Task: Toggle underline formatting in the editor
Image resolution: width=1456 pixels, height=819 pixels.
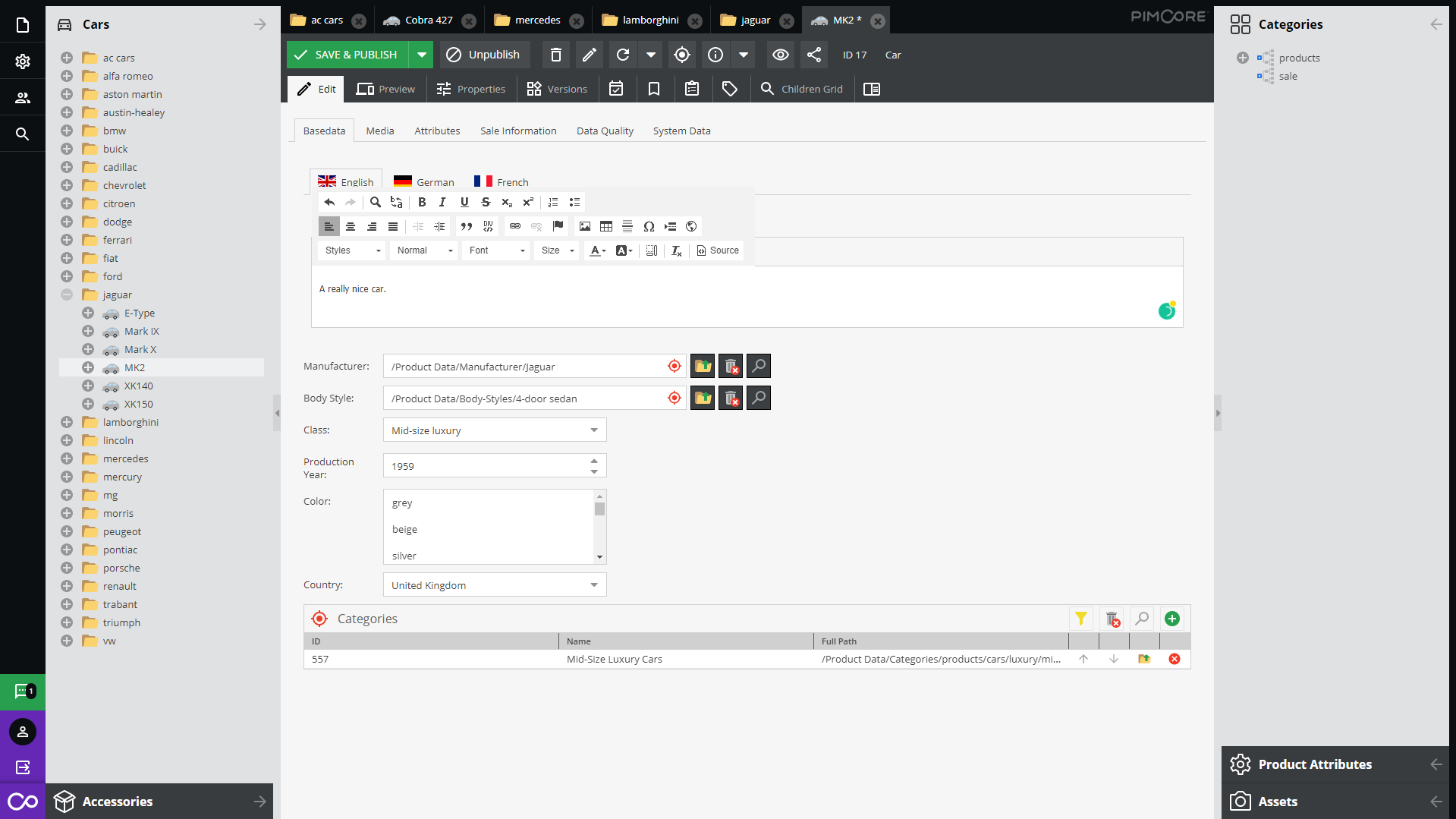Action: point(464,202)
